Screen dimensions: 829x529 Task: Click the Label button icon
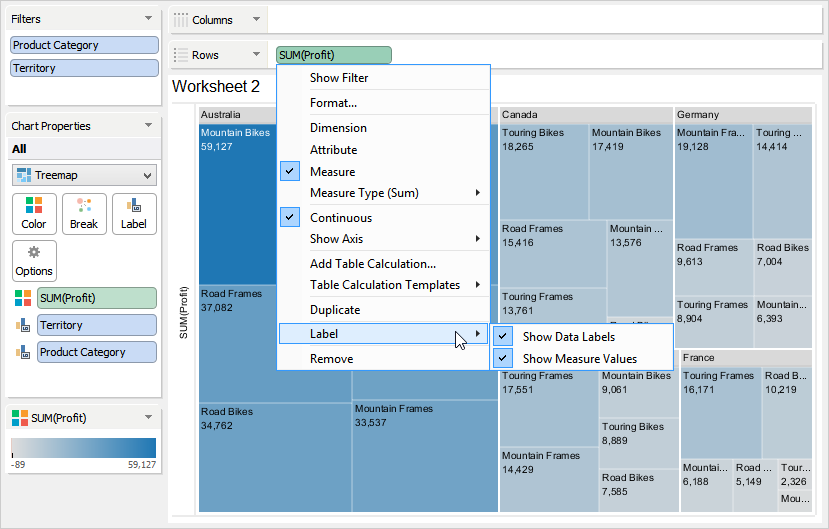click(134, 206)
